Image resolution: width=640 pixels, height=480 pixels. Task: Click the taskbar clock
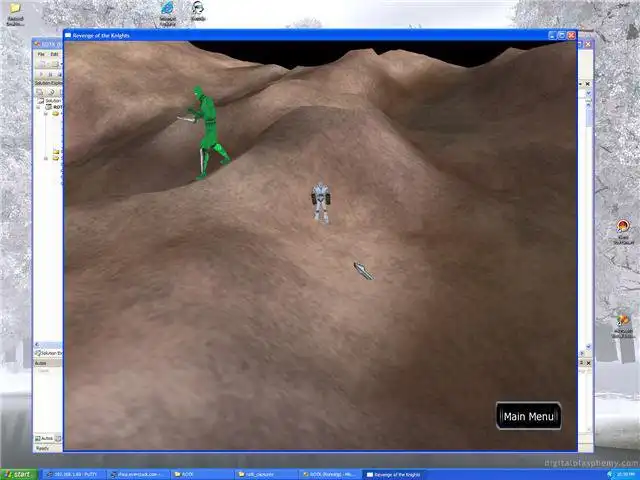(626, 474)
